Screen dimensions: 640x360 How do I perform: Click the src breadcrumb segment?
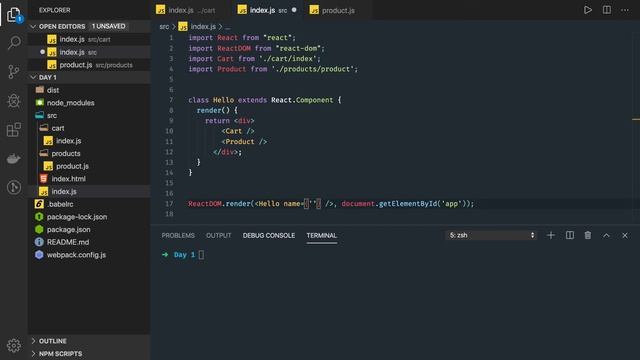[164, 27]
